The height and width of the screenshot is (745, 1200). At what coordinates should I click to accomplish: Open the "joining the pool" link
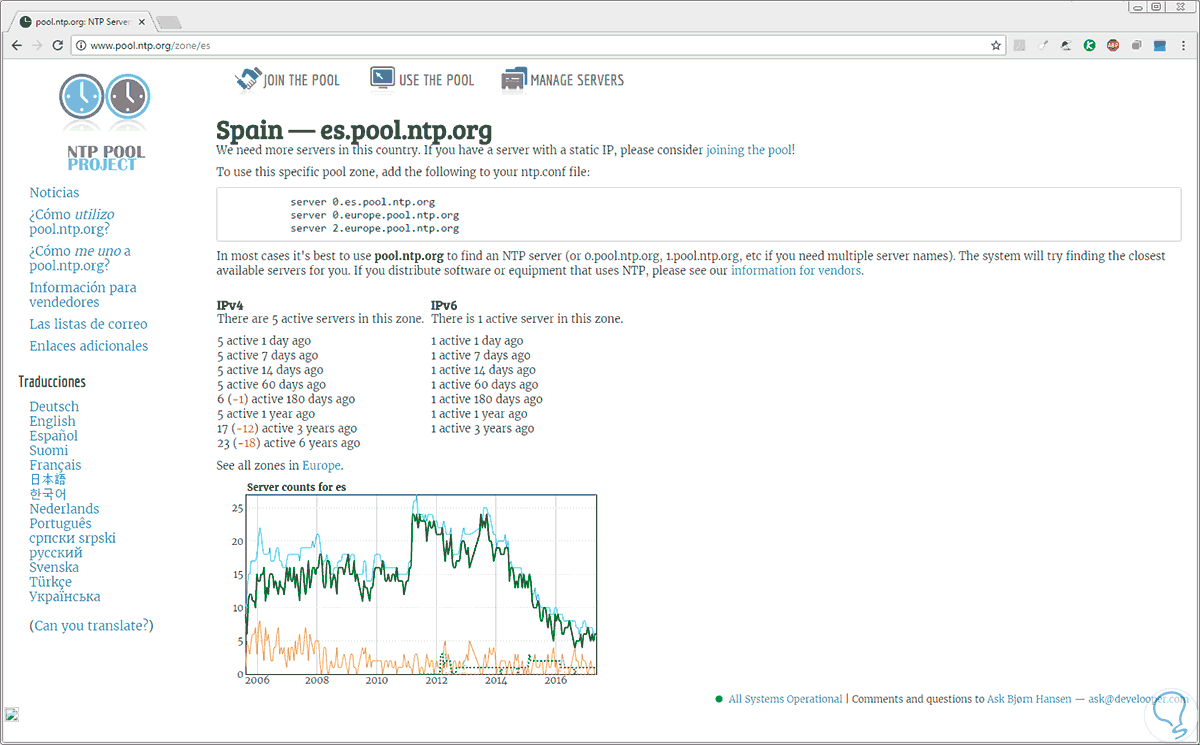coord(749,150)
